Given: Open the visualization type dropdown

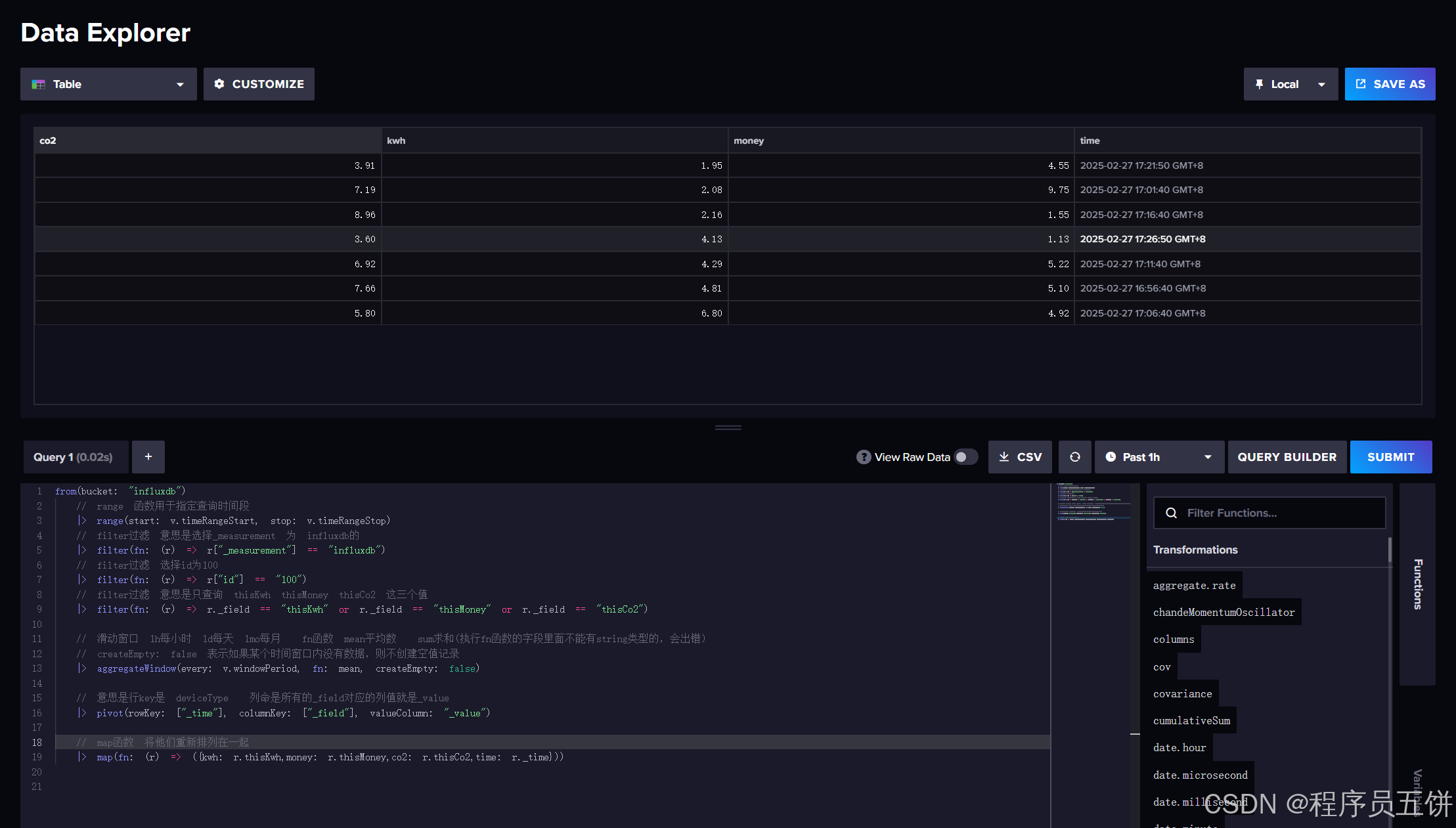Looking at the screenshot, I should [x=180, y=84].
